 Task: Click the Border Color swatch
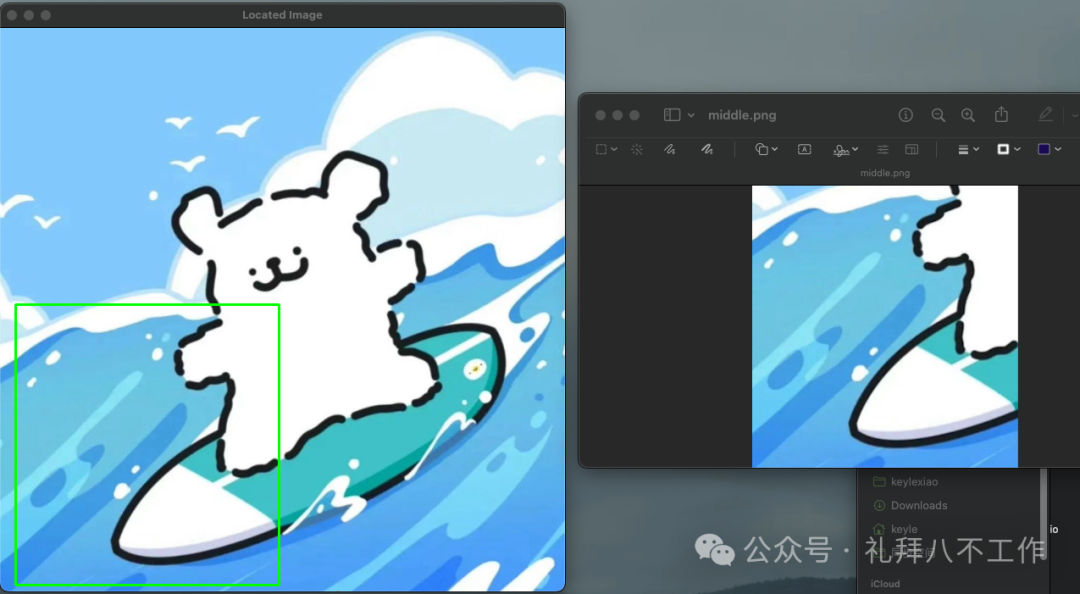pos(1004,149)
